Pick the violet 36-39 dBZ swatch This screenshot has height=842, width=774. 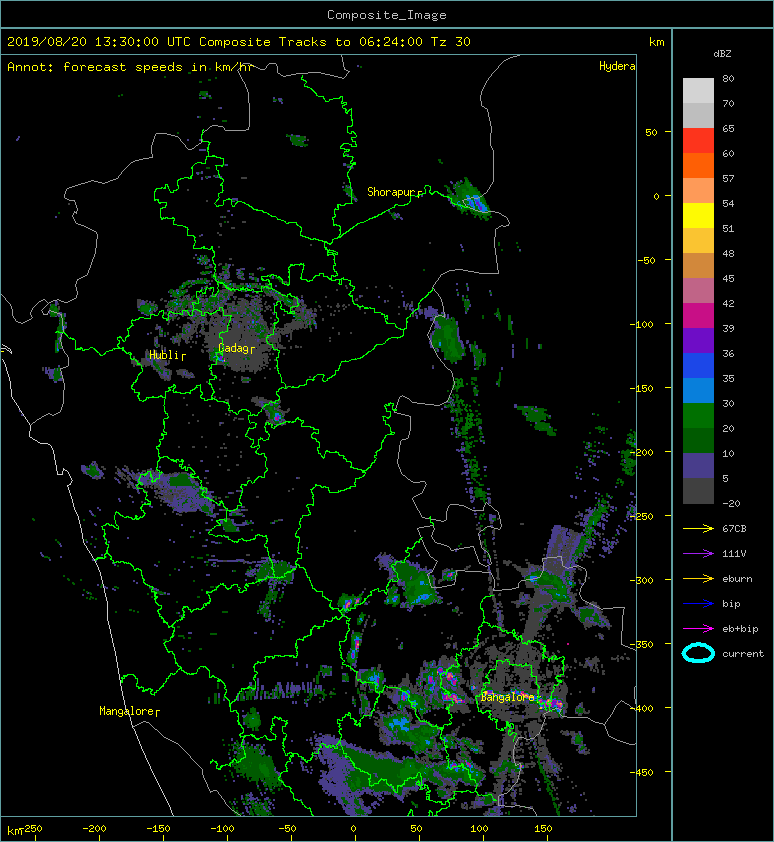(698, 340)
